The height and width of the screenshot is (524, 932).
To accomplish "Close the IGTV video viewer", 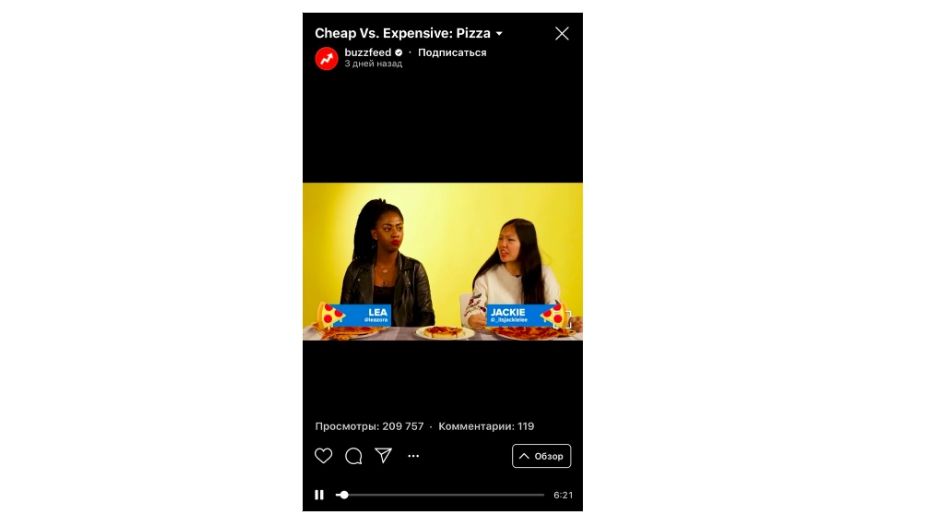I will pos(562,33).
